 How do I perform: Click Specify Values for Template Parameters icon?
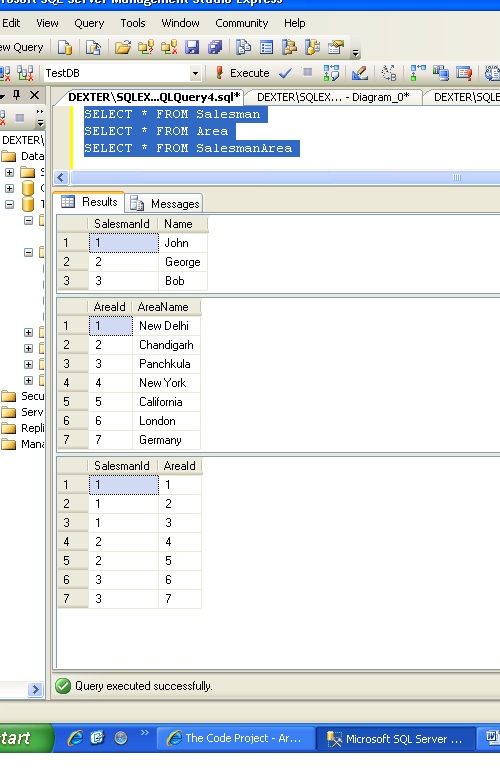pos(389,73)
